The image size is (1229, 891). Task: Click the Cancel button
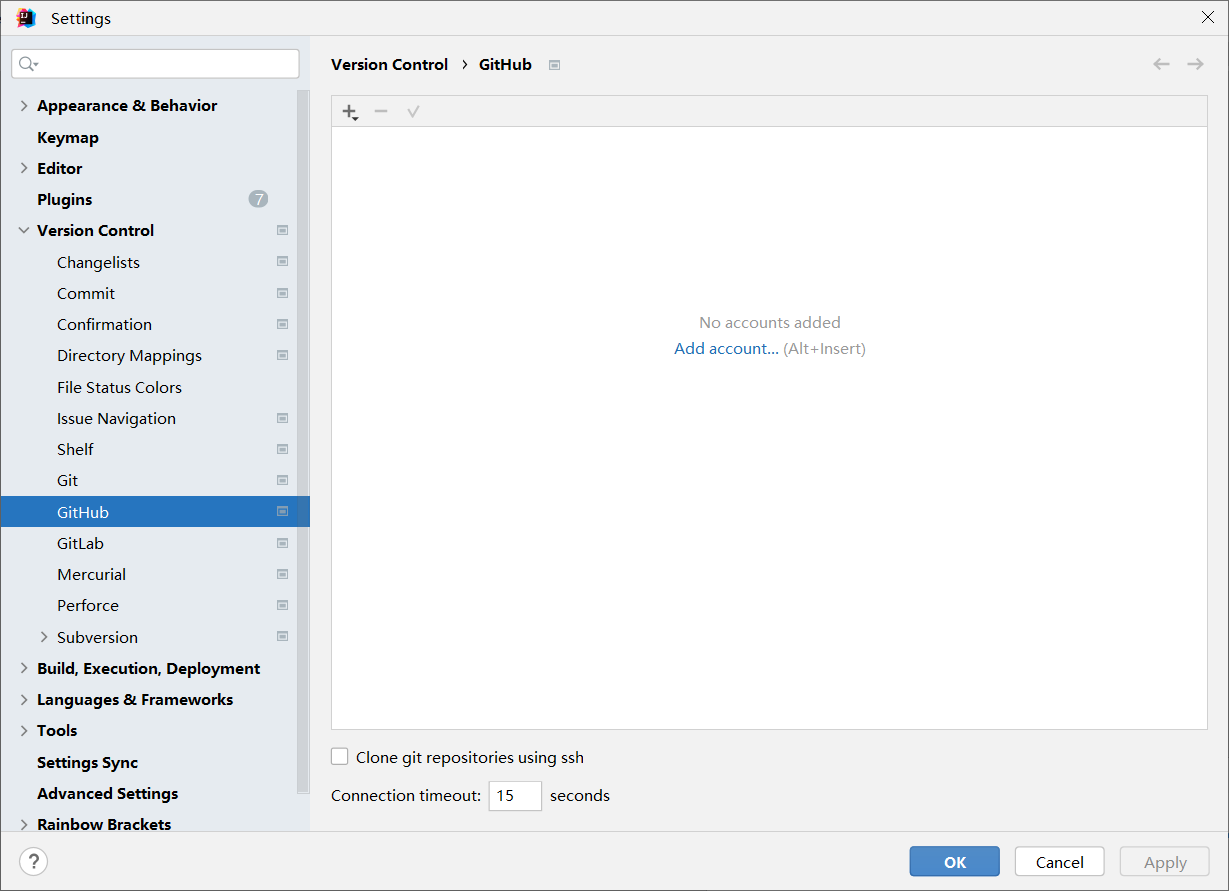[1059, 862]
